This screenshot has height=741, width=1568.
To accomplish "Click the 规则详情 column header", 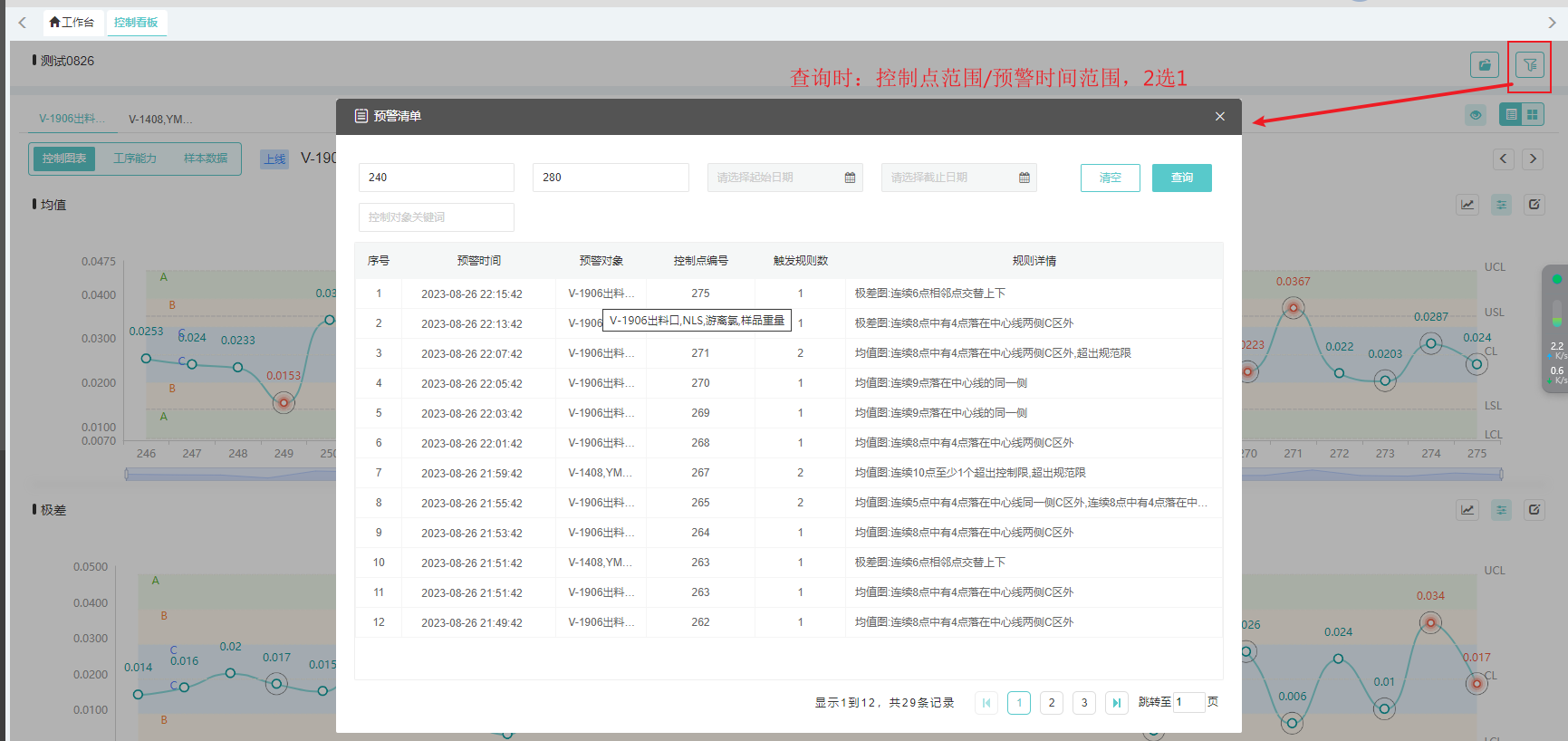I will [x=1034, y=261].
